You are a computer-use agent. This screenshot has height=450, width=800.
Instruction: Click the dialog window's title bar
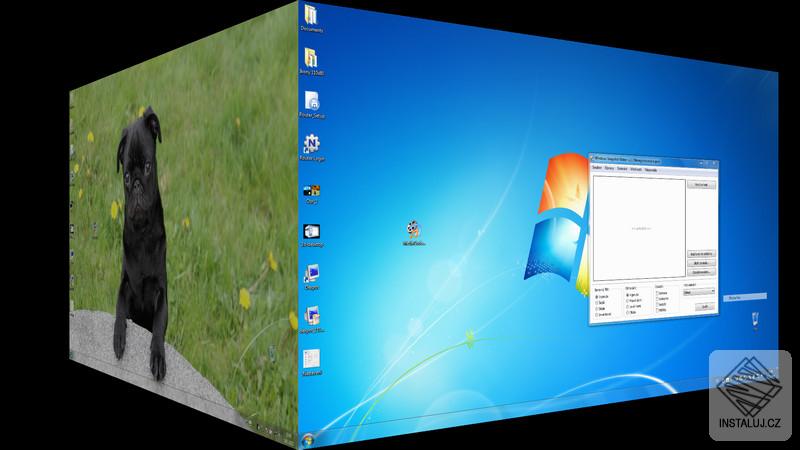654,160
